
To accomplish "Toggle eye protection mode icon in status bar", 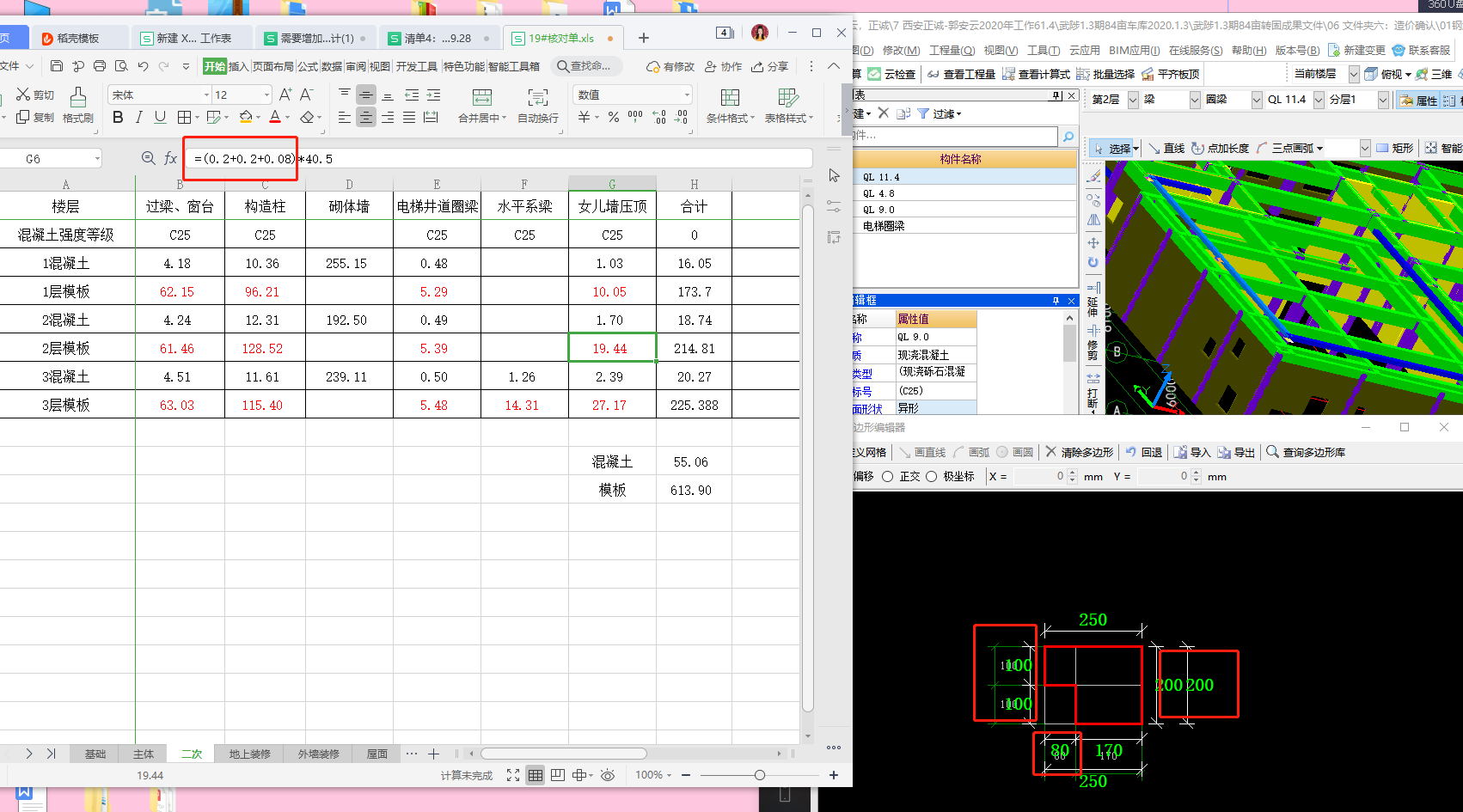I will coord(608,775).
